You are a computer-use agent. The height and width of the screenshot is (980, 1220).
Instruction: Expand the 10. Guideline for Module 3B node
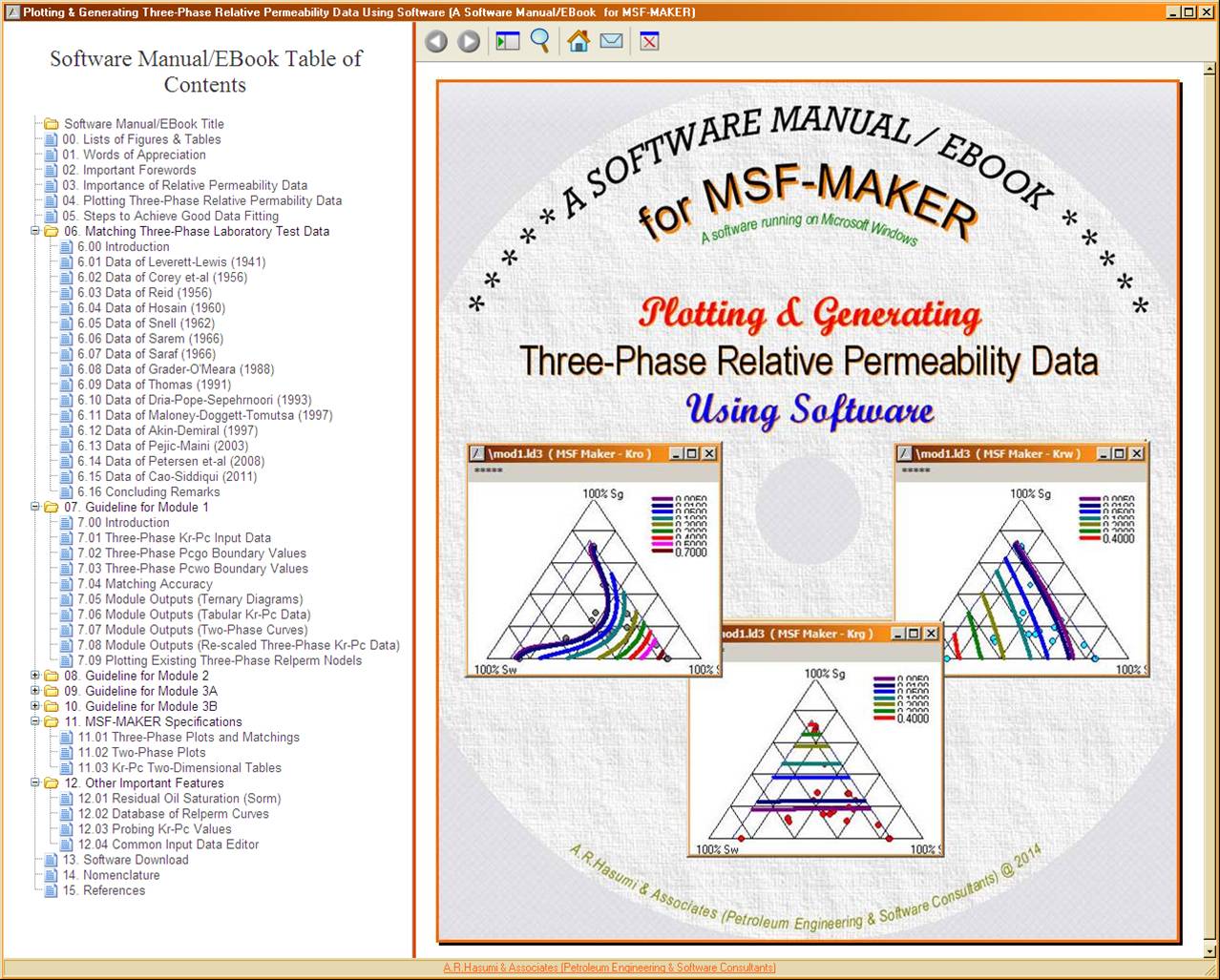36,706
